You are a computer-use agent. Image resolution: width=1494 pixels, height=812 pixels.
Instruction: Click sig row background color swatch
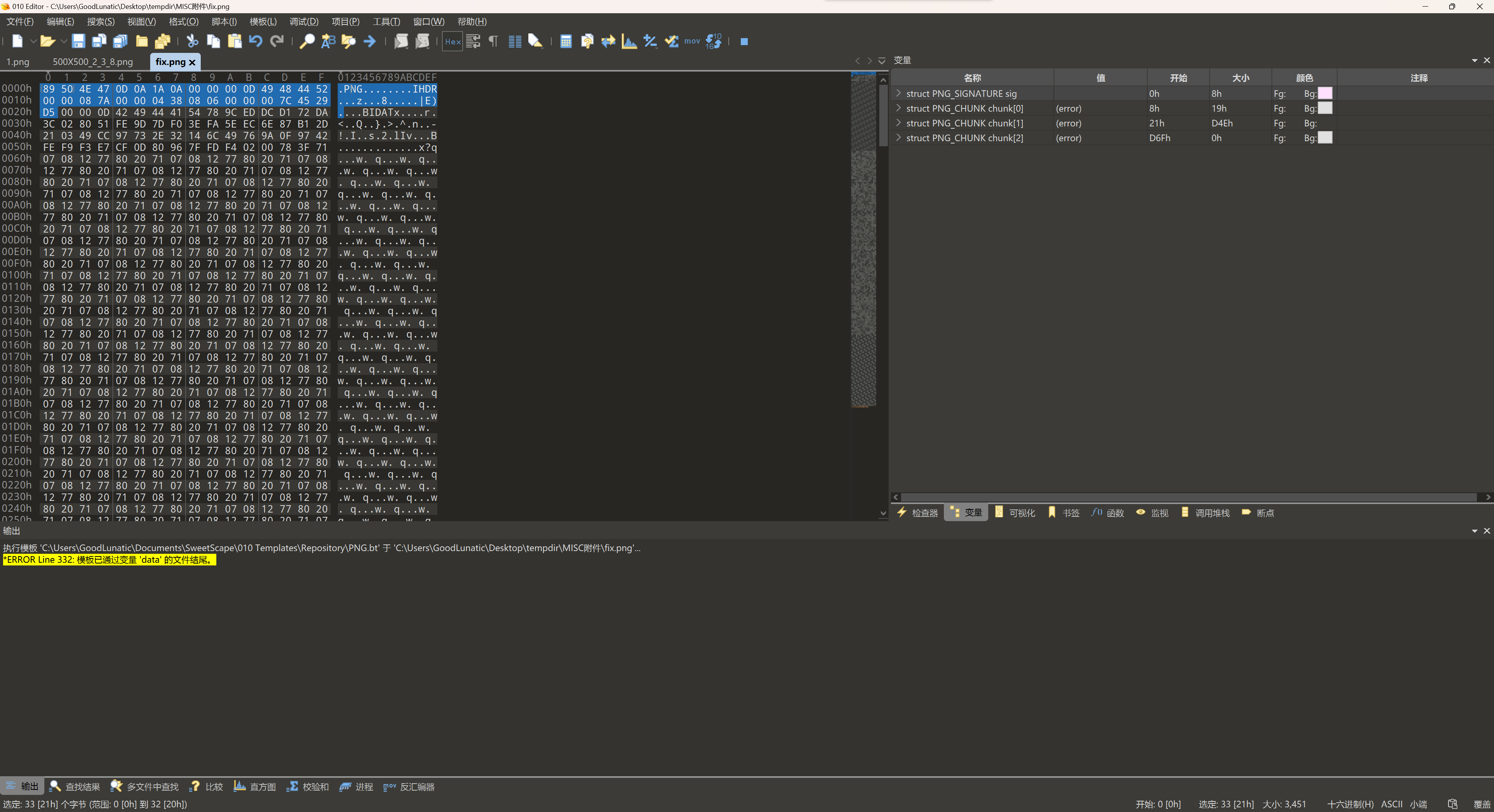(1325, 93)
